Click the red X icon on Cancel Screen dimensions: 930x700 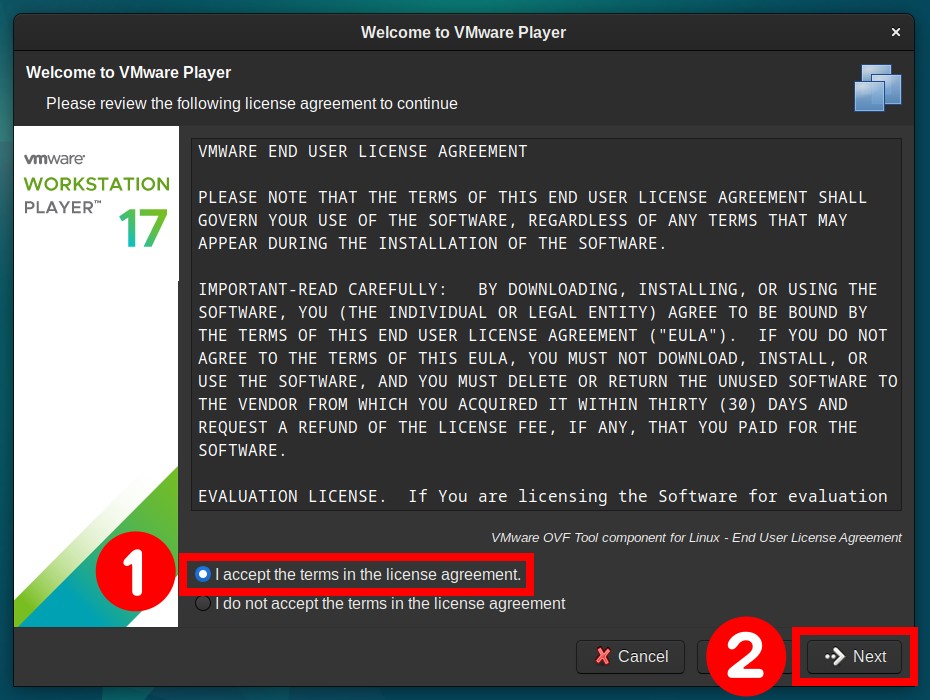603,656
